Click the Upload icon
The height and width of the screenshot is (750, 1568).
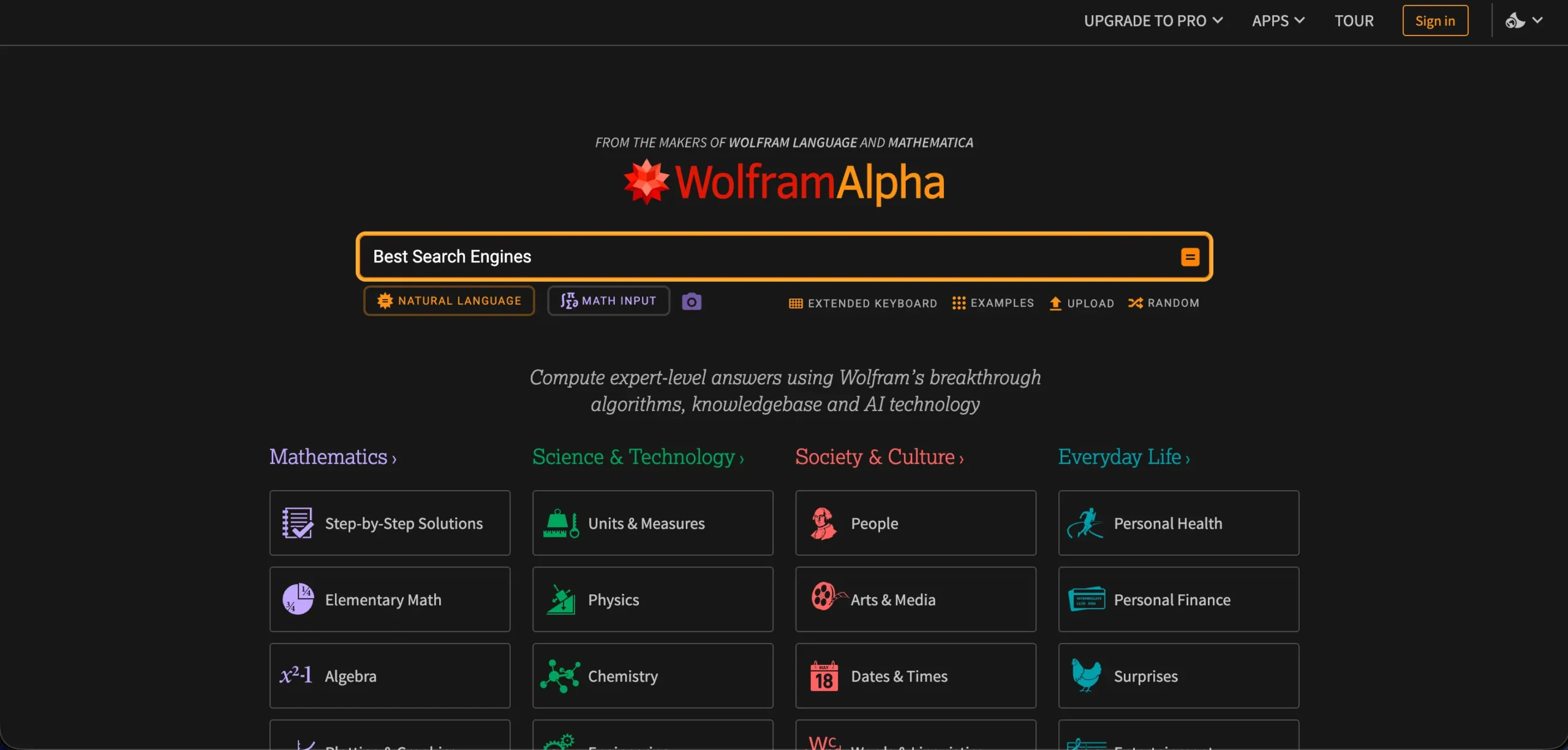(1055, 303)
